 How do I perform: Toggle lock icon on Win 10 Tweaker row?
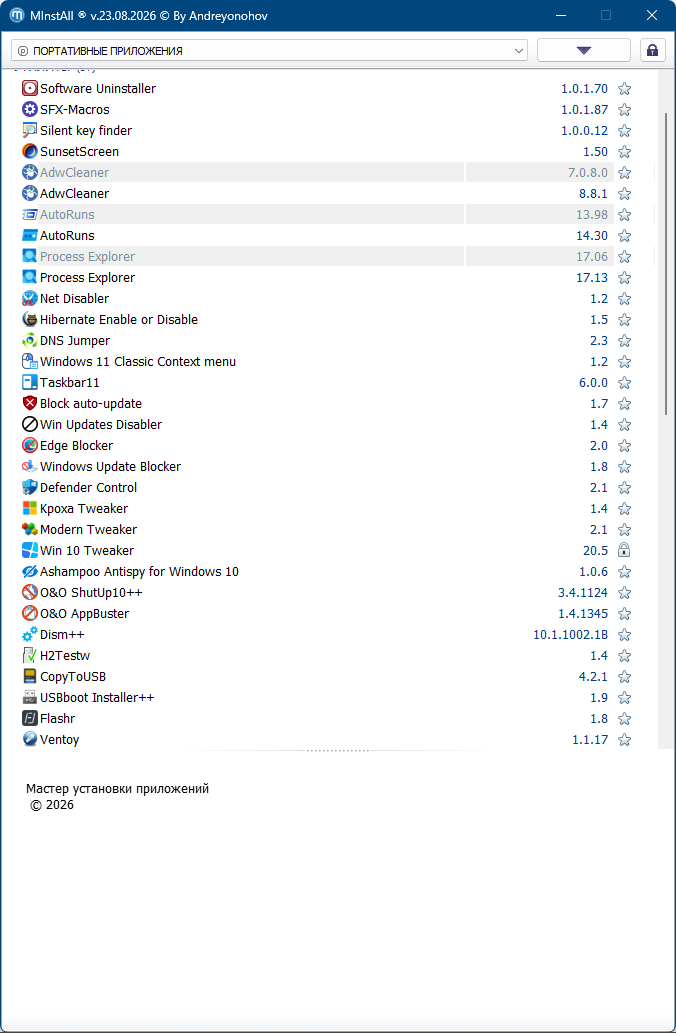pyautogui.click(x=625, y=550)
